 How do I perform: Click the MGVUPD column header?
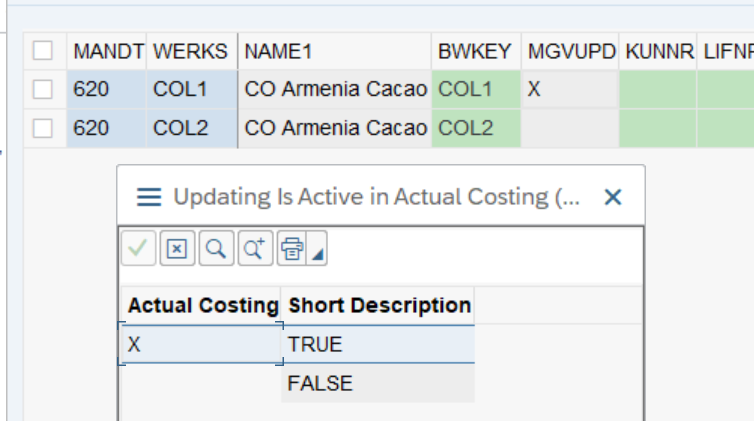pos(570,51)
